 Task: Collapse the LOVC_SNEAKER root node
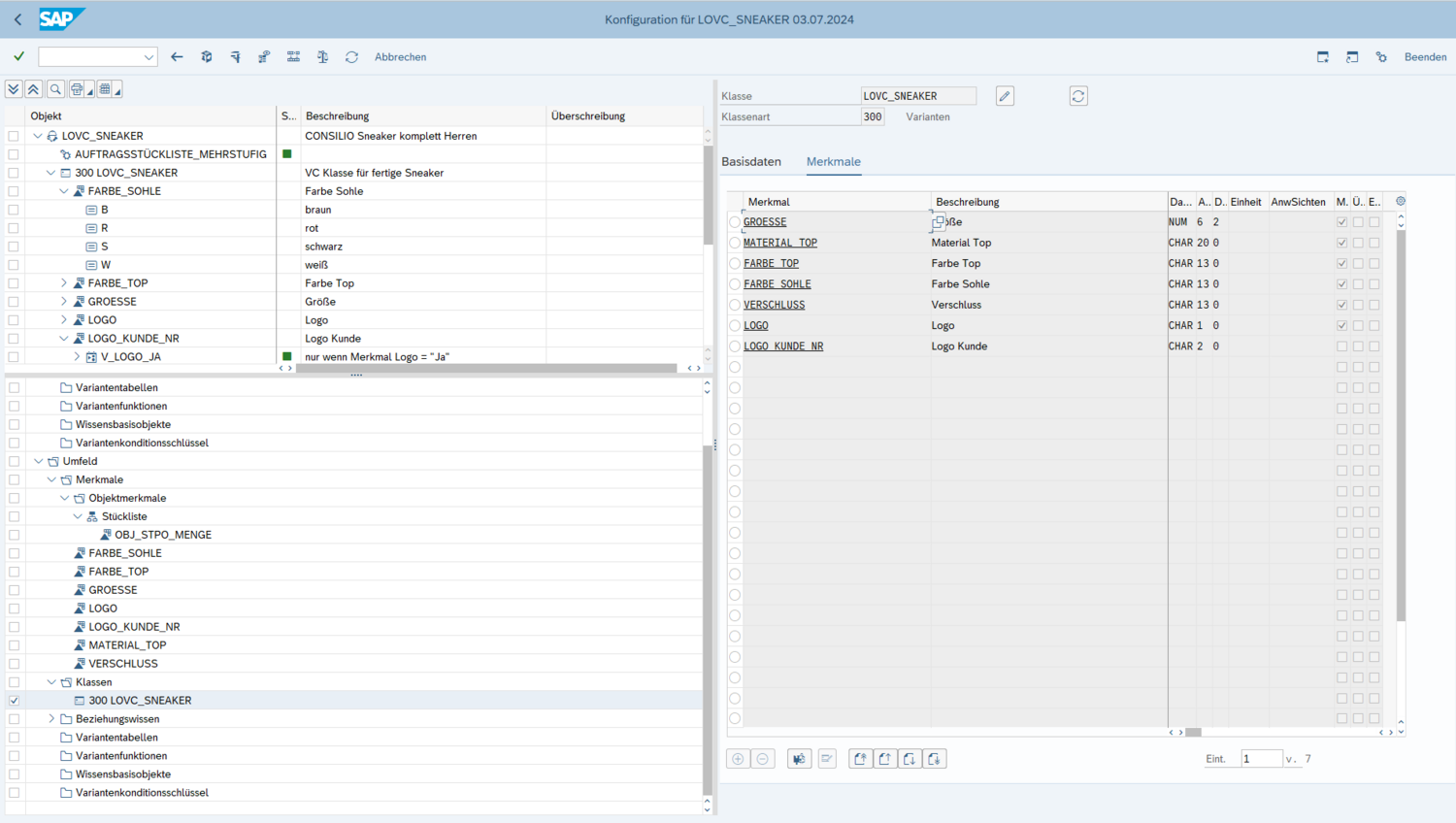click(x=38, y=136)
